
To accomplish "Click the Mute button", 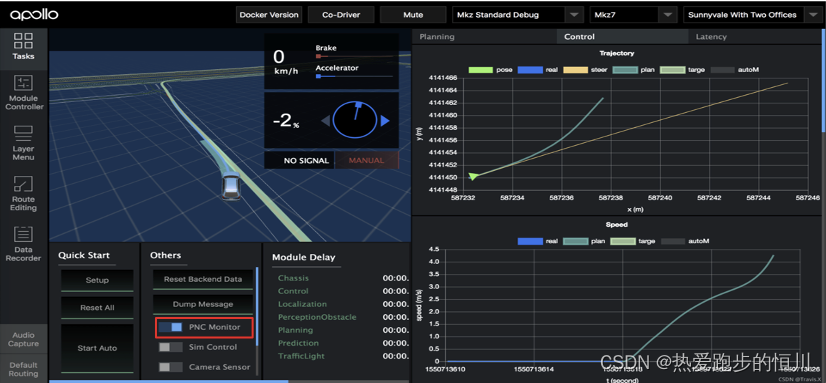I will click(413, 15).
